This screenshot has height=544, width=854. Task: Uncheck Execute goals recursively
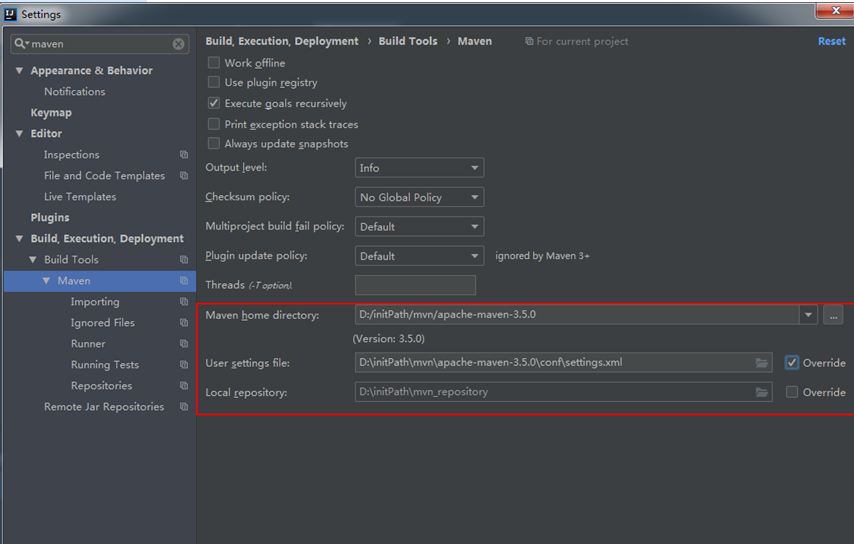click(214, 103)
